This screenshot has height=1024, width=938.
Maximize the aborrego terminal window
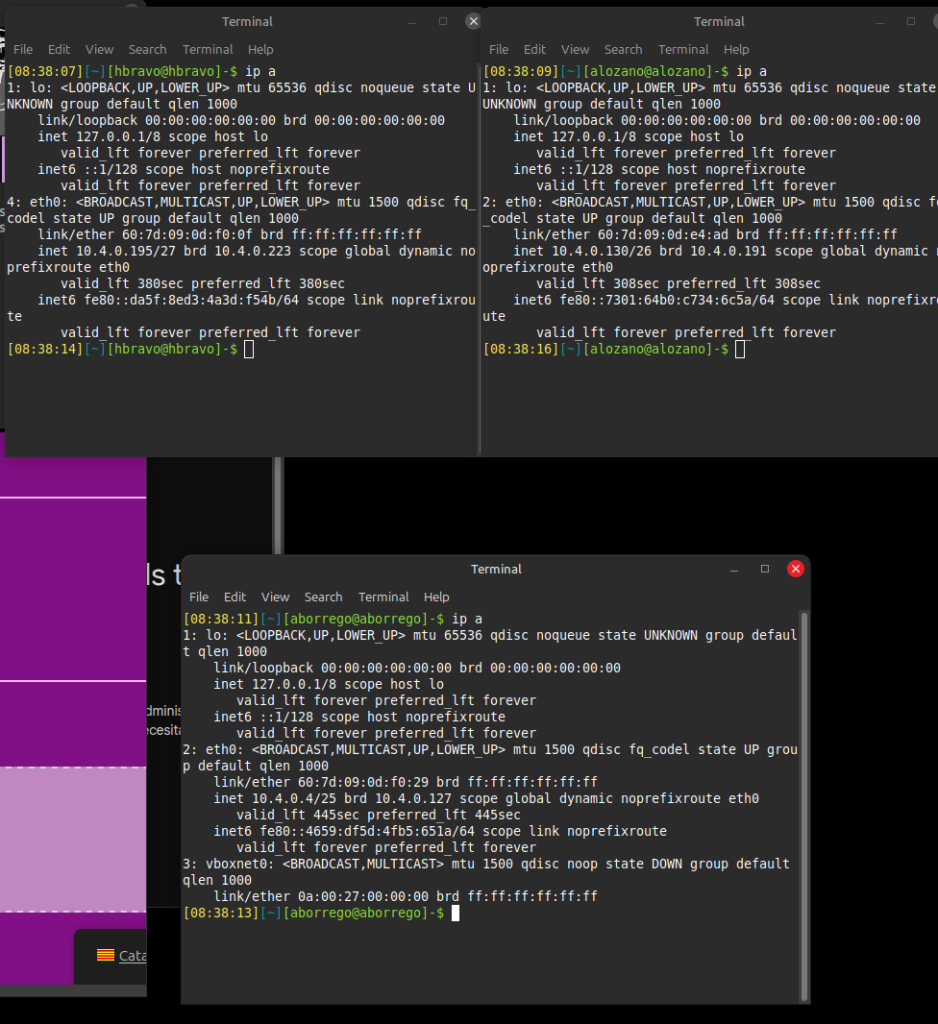click(765, 569)
